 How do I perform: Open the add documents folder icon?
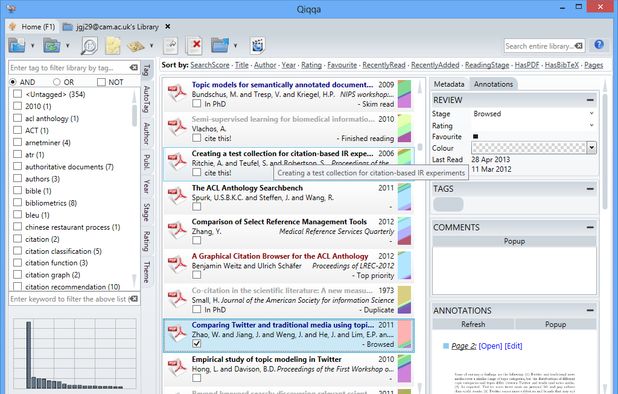(17, 46)
